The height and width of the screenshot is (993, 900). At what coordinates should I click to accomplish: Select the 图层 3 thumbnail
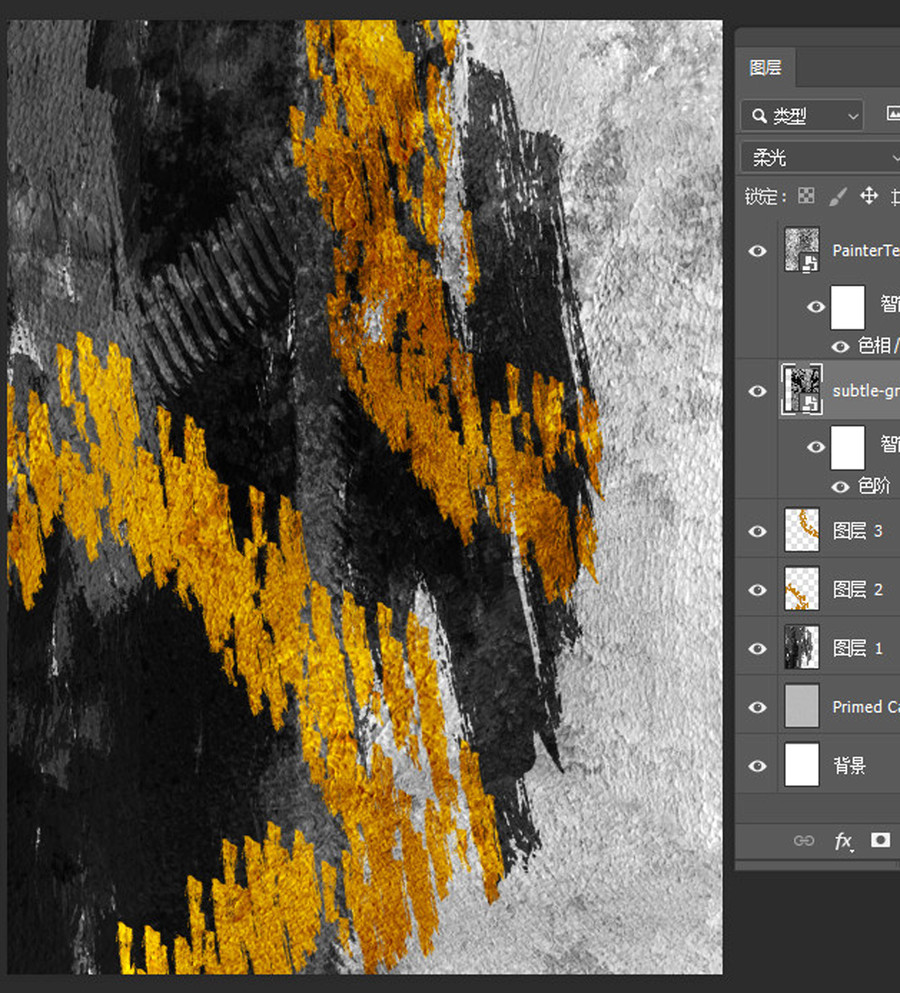[802, 529]
